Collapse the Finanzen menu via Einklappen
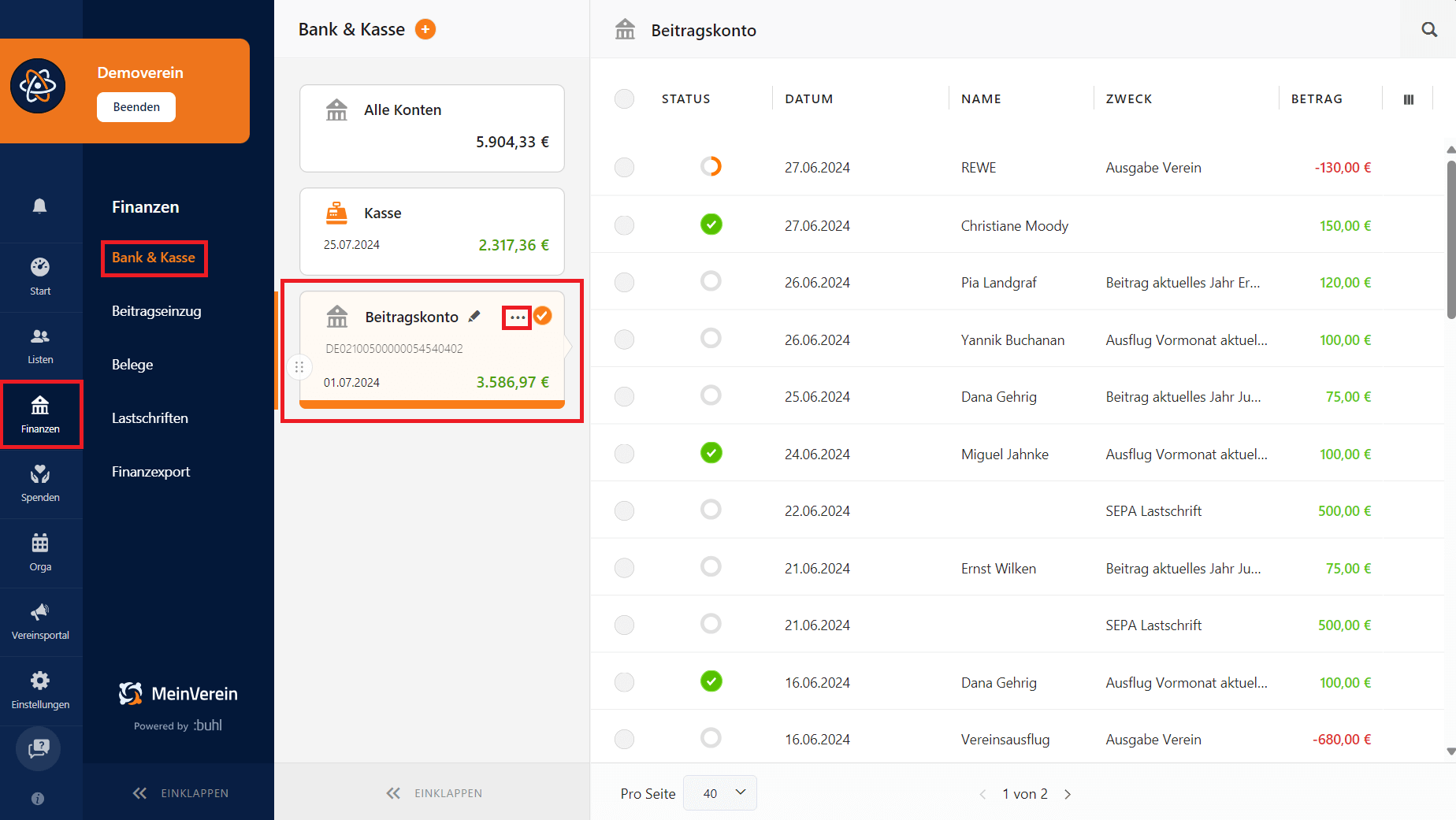 [x=180, y=793]
